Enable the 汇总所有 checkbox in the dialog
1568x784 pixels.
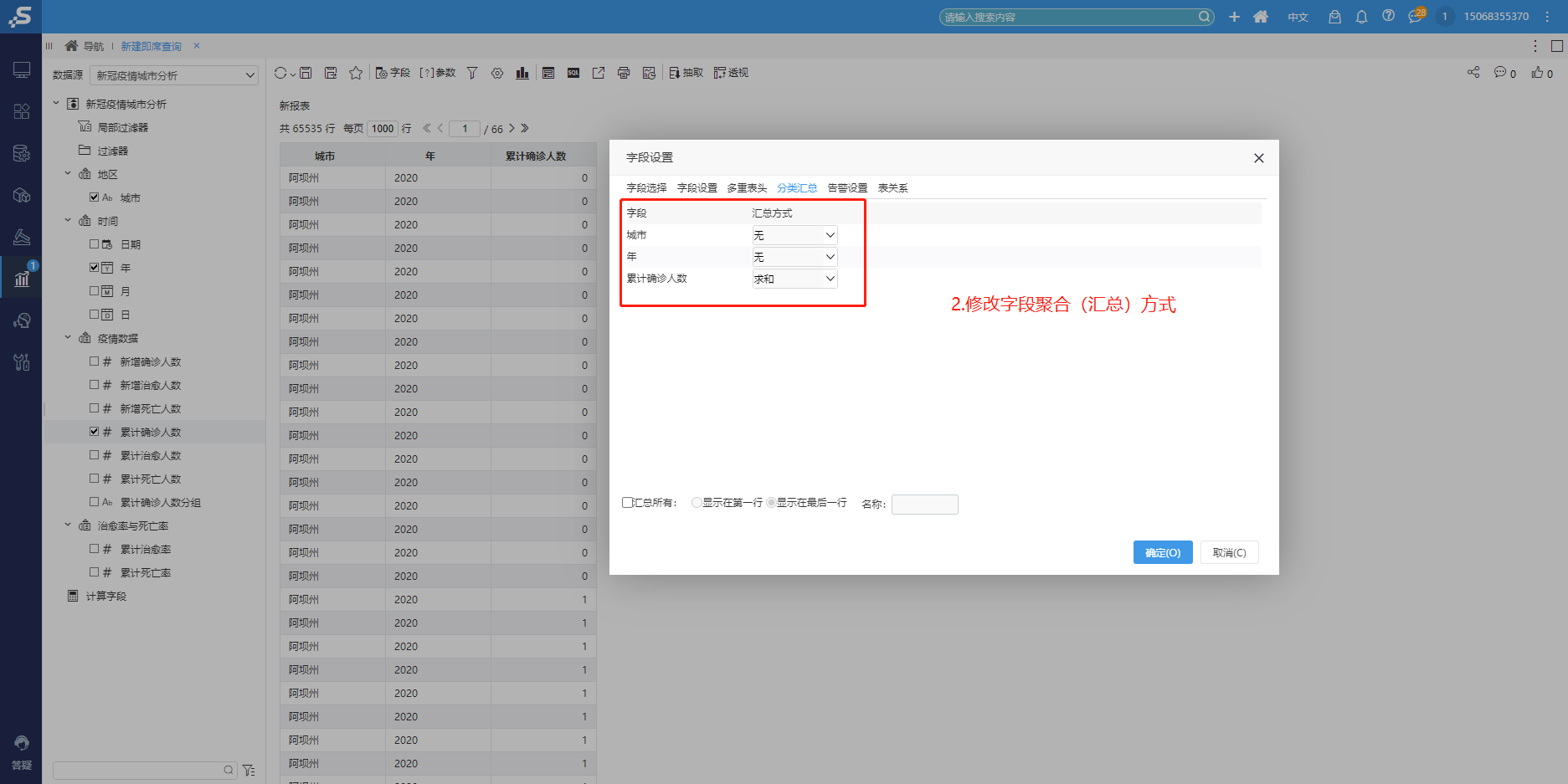tap(626, 502)
